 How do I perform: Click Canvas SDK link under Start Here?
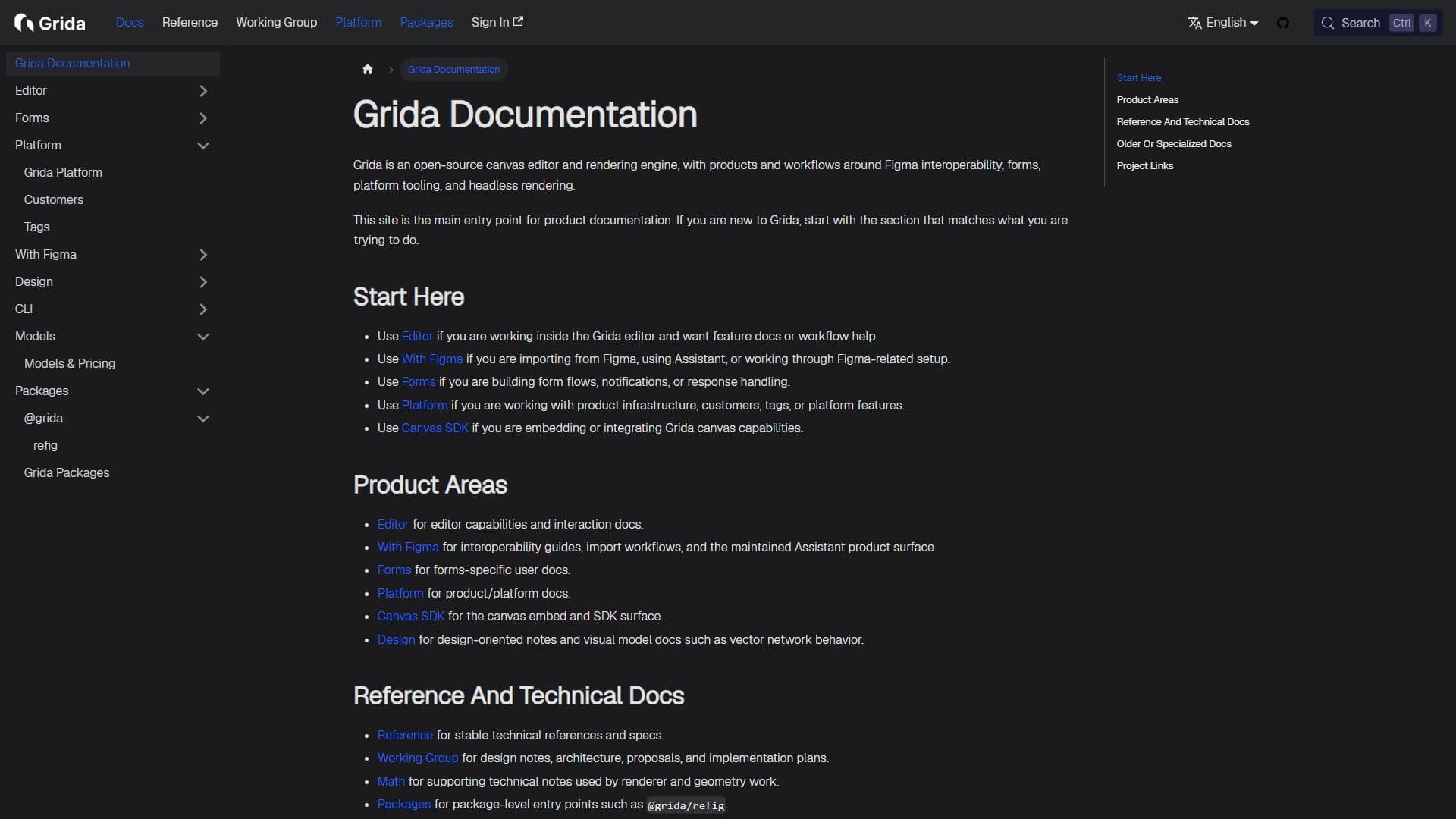435,428
